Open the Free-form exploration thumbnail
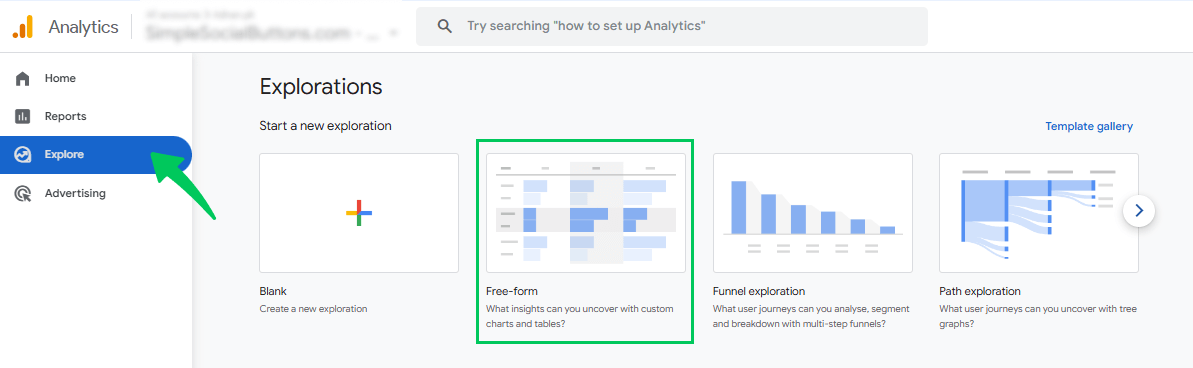This screenshot has height=368, width=1193. [586, 213]
